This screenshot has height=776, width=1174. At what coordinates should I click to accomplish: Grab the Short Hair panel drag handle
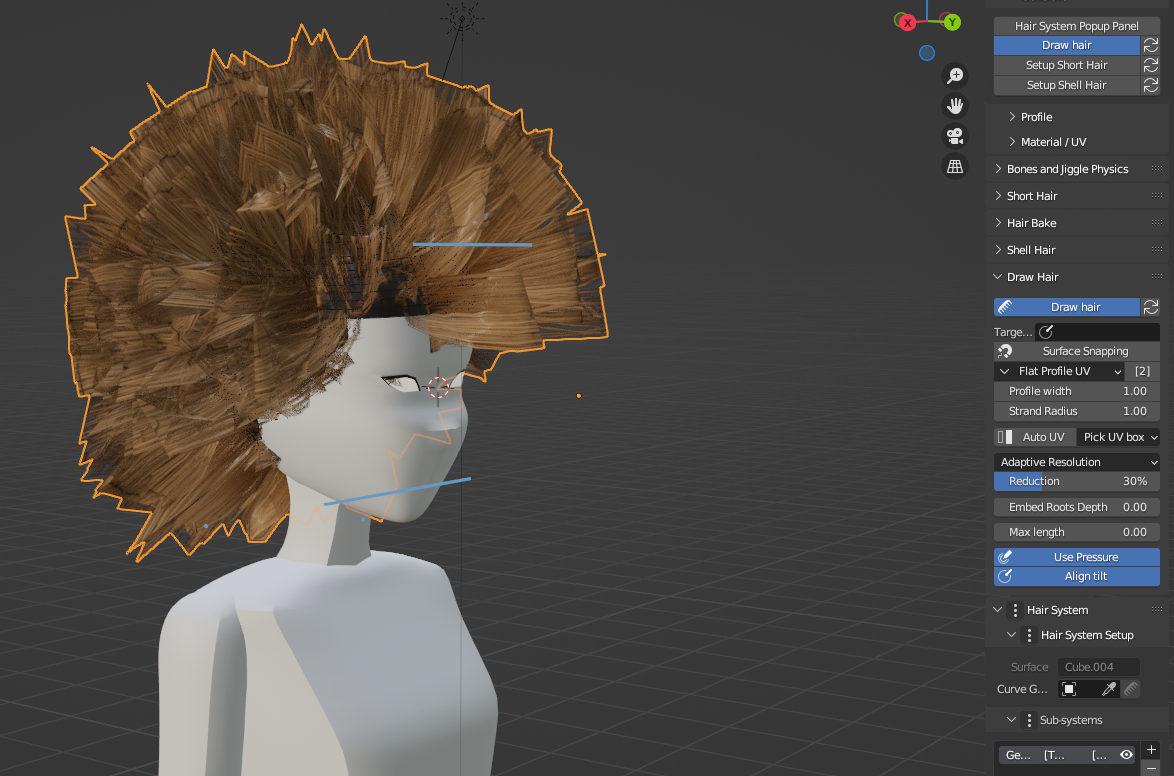(1157, 195)
